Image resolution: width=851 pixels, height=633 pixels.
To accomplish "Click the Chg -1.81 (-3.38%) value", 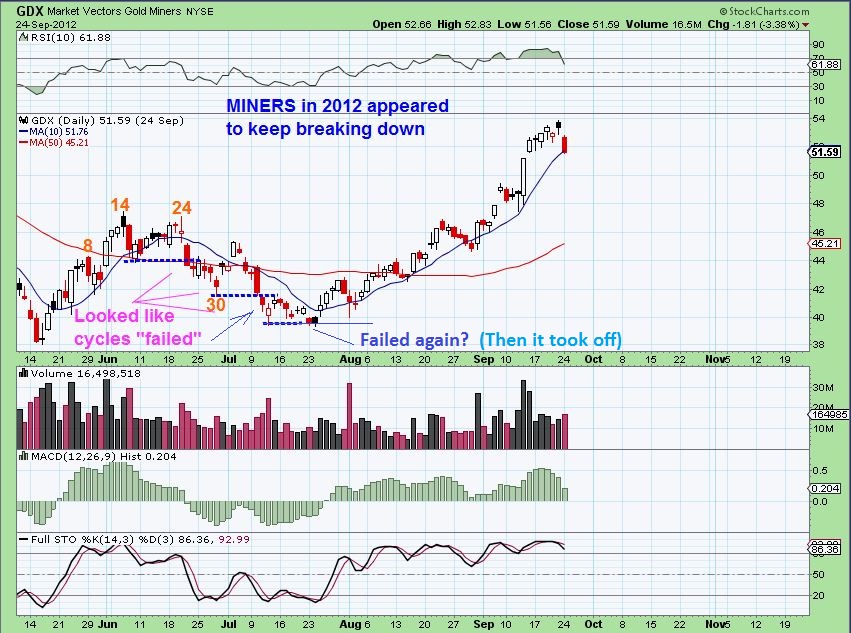I will pos(753,24).
